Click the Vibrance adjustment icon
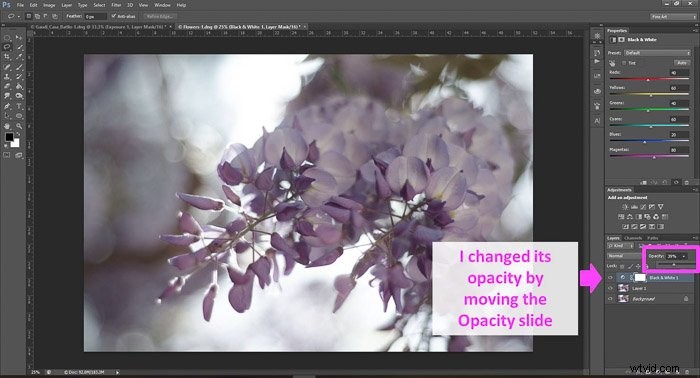This screenshot has width=700, height=378. [x=661, y=207]
